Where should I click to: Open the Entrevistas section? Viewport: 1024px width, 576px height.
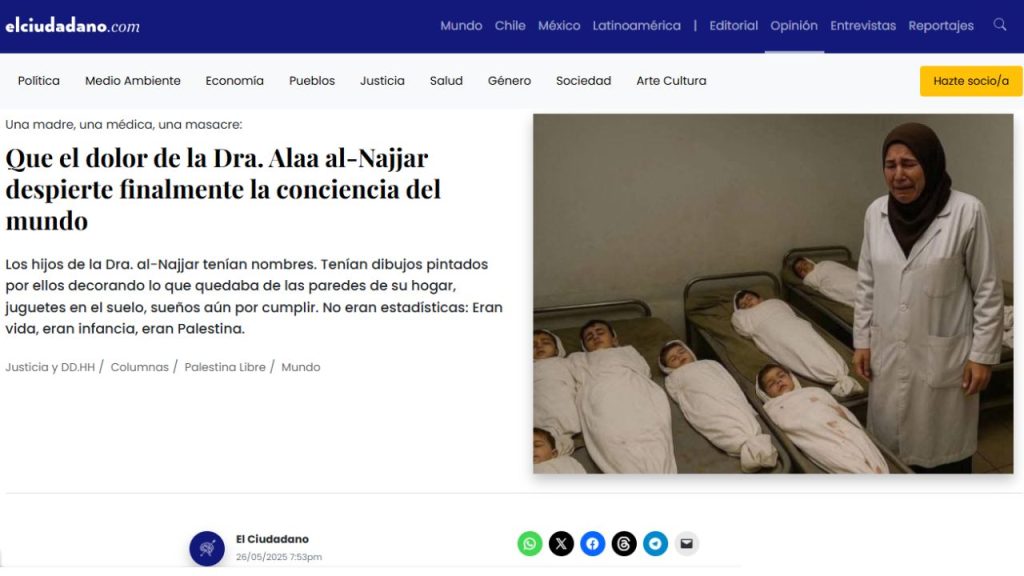click(863, 25)
